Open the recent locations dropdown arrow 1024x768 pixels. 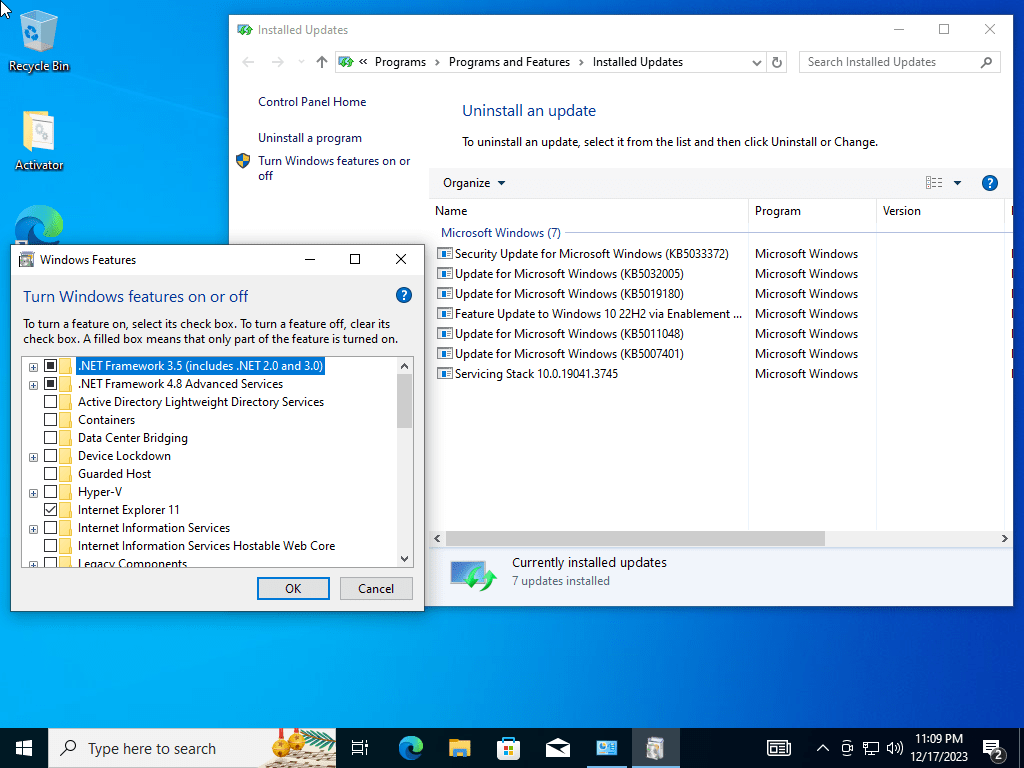pos(300,62)
